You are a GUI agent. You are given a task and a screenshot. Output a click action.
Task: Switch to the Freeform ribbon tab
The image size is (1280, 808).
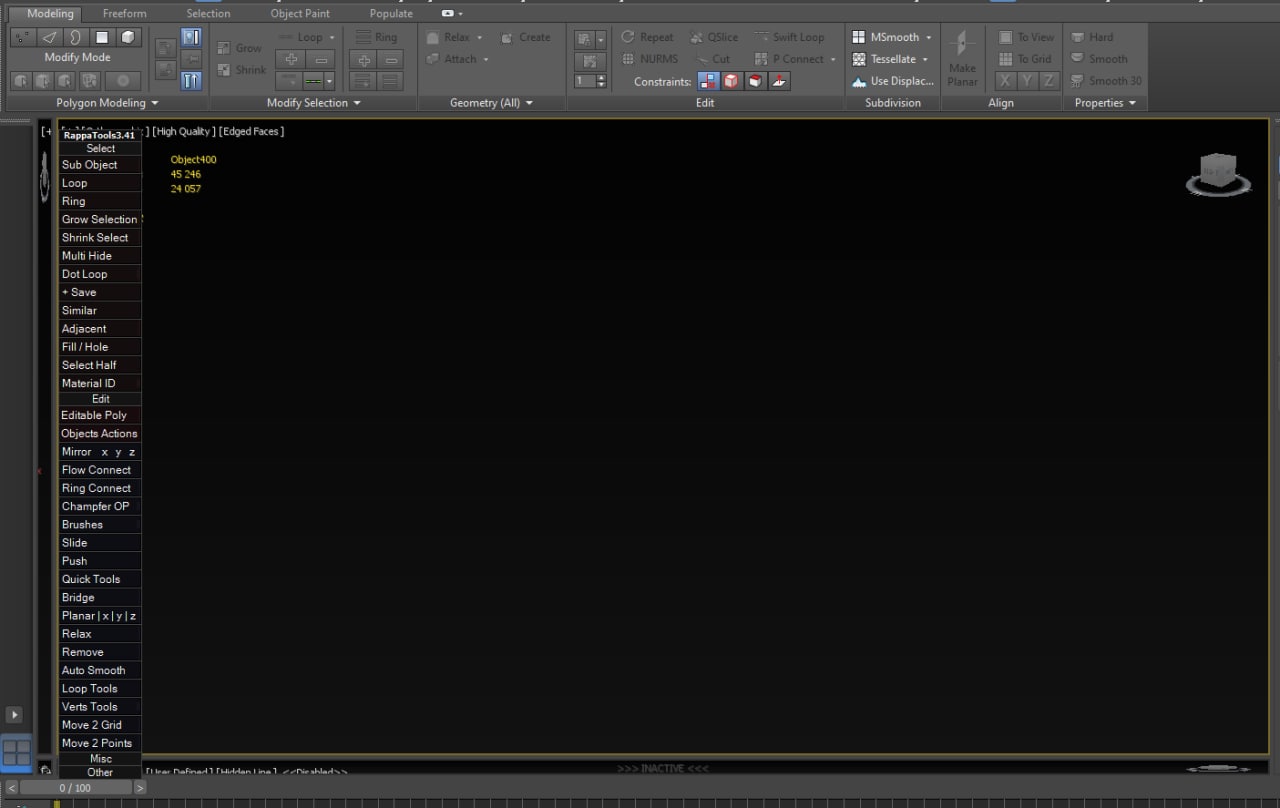(x=124, y=13)
